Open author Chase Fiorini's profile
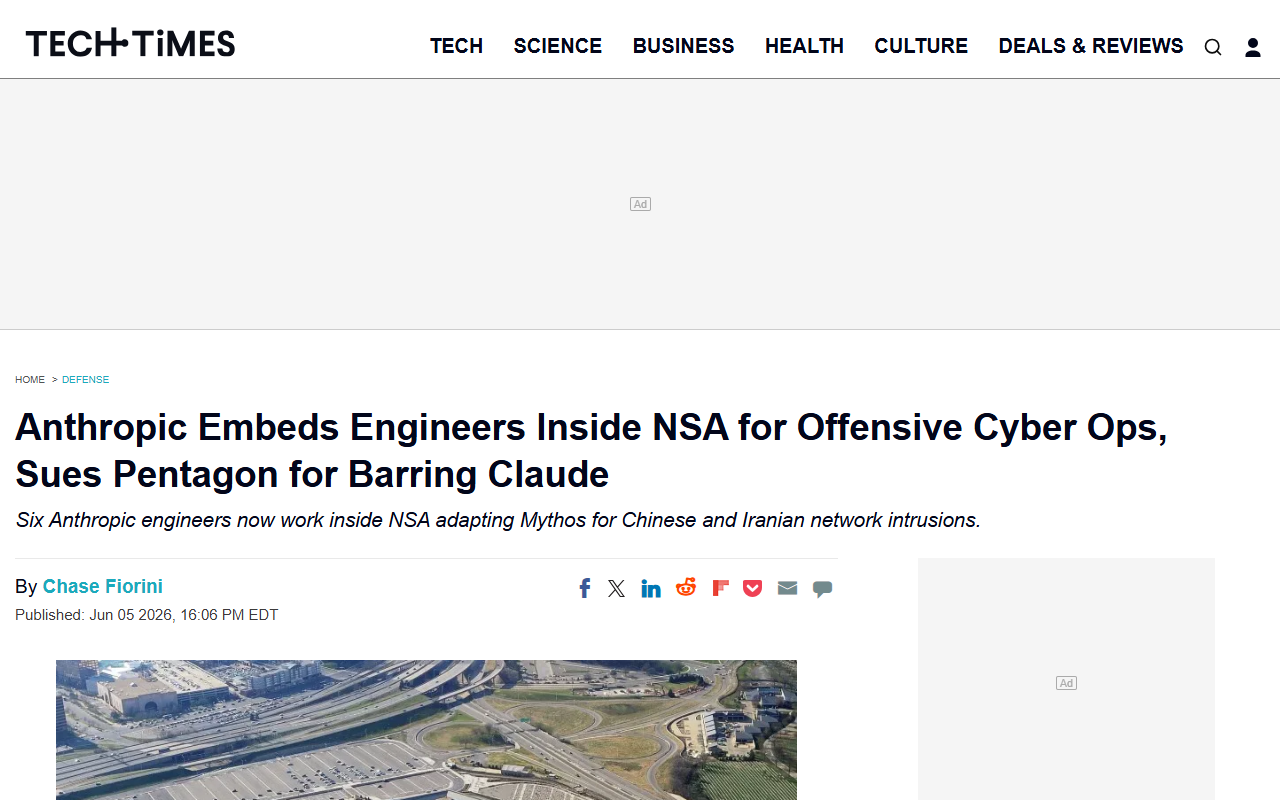 pos(103,587)
